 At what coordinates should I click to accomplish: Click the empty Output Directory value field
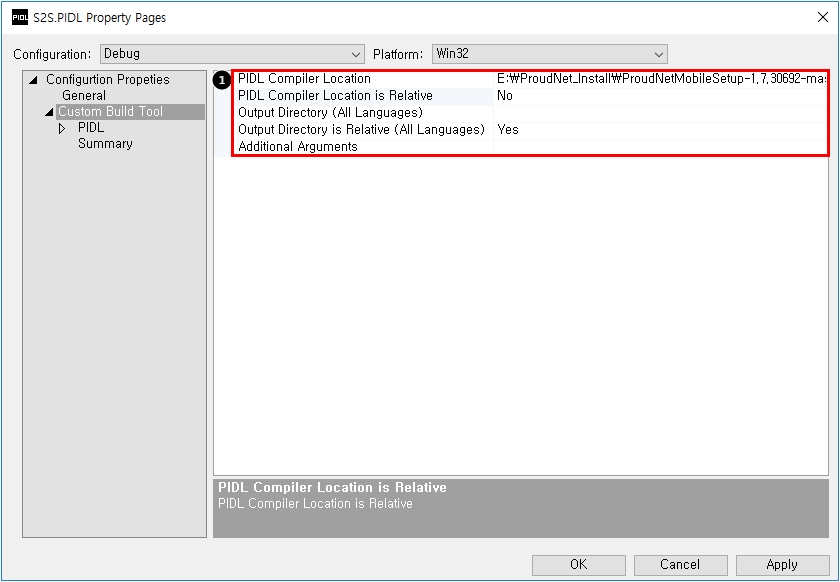660,113
